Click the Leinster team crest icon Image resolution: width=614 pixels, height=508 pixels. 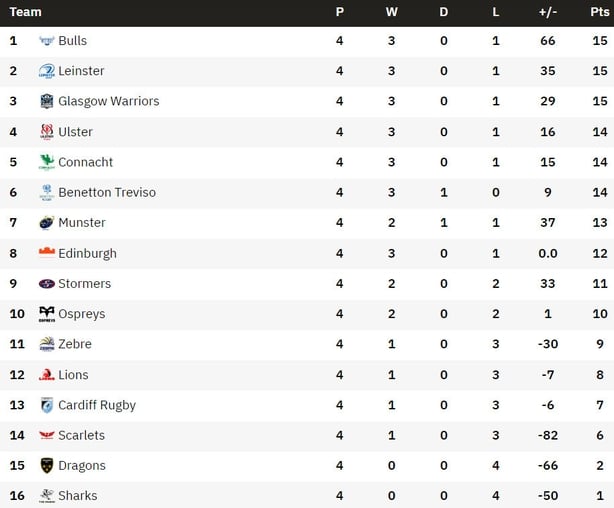[47, 71]
